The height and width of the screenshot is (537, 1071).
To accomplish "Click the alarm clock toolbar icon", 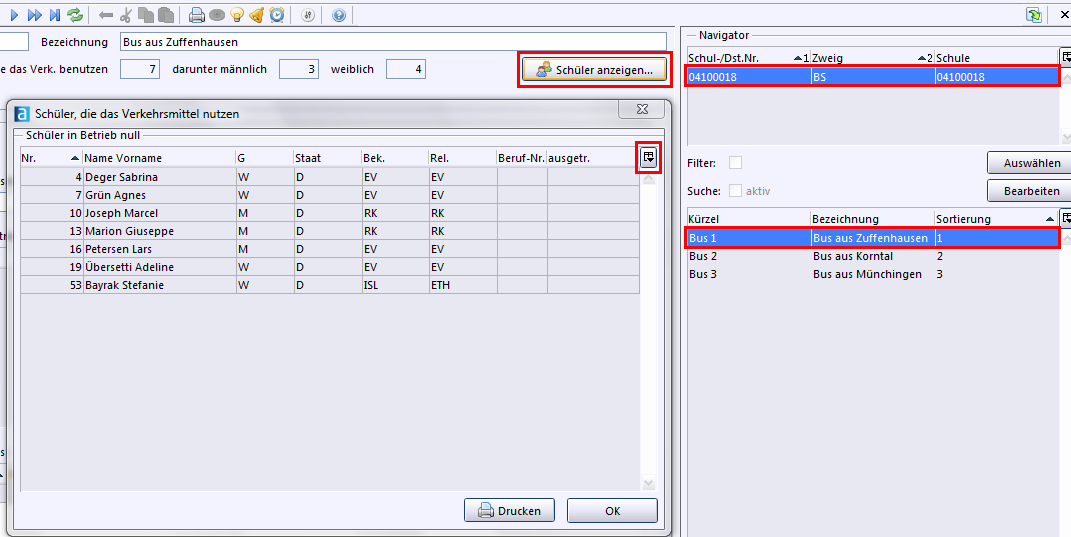I will click(277, 15).
